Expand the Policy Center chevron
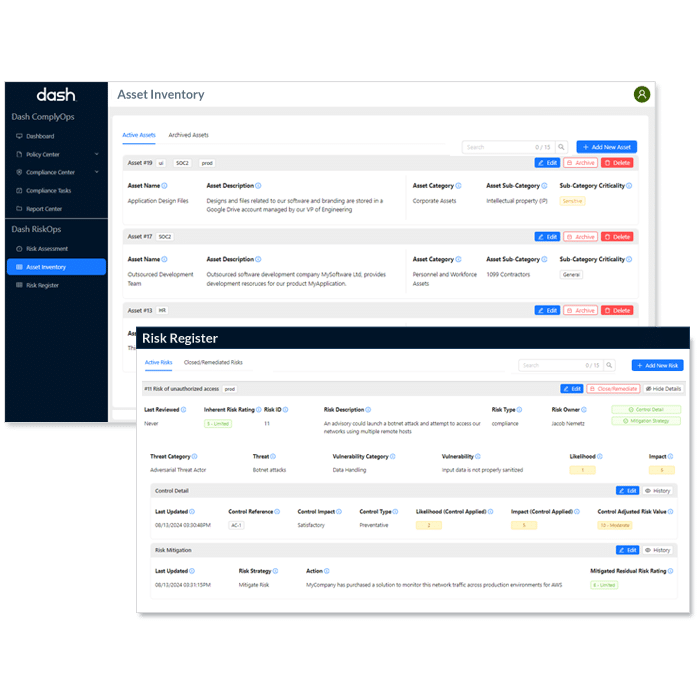This screenshot has height=700, width=700. pos(96,154)
